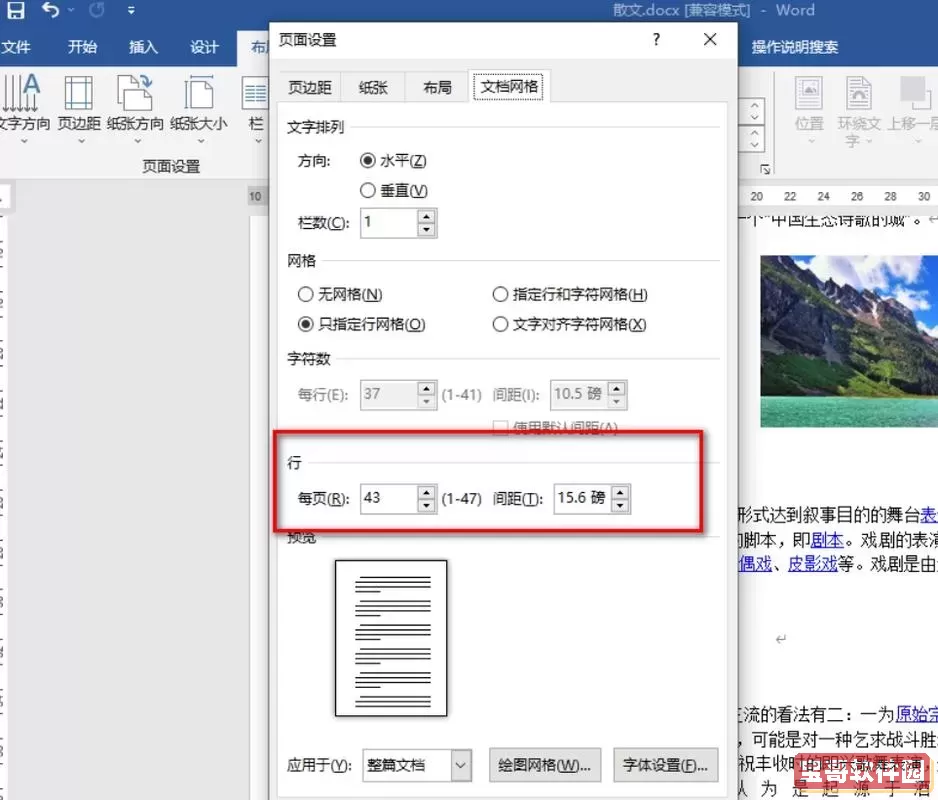Open the Quick Access Toolbar customize arrow
The width and height of the screenshot is (938, 800).
131,10
